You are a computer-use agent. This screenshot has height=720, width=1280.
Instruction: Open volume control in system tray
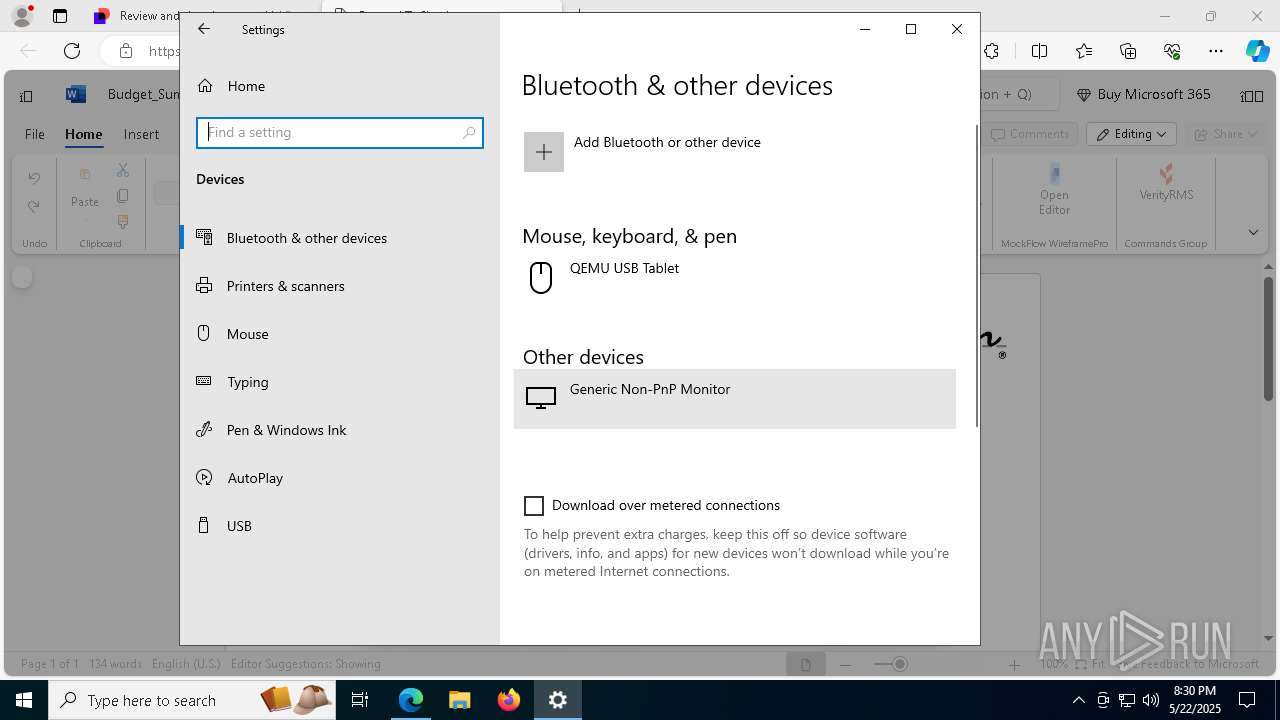click(1151, 700)
